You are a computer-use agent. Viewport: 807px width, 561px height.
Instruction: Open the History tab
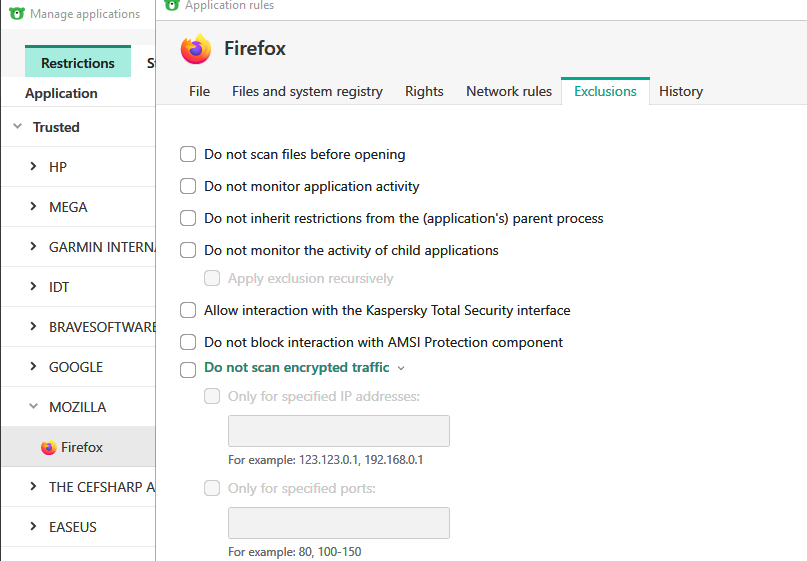[680, 91]
